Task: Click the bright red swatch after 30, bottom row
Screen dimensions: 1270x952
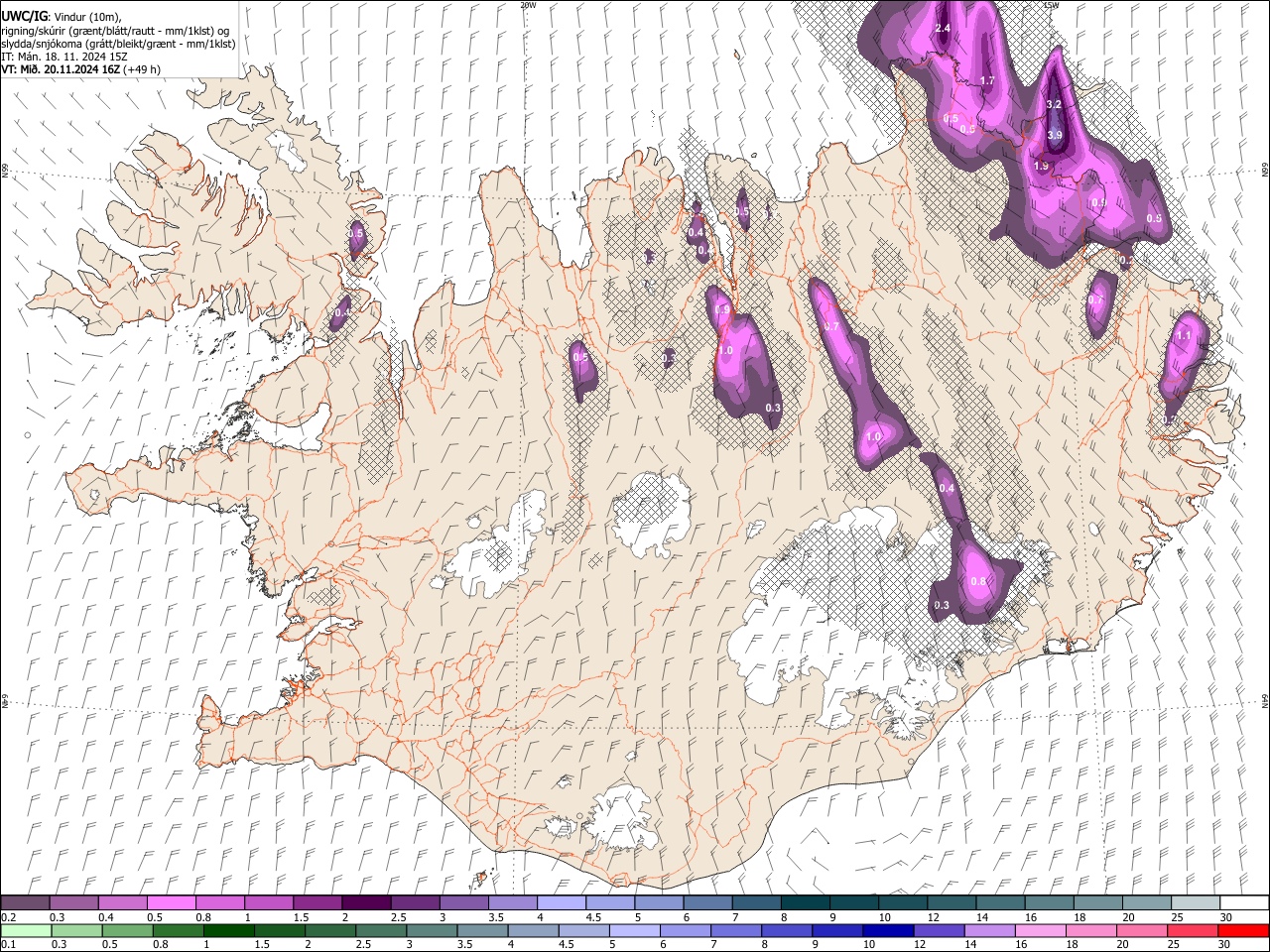Action: coord(1242,930)
